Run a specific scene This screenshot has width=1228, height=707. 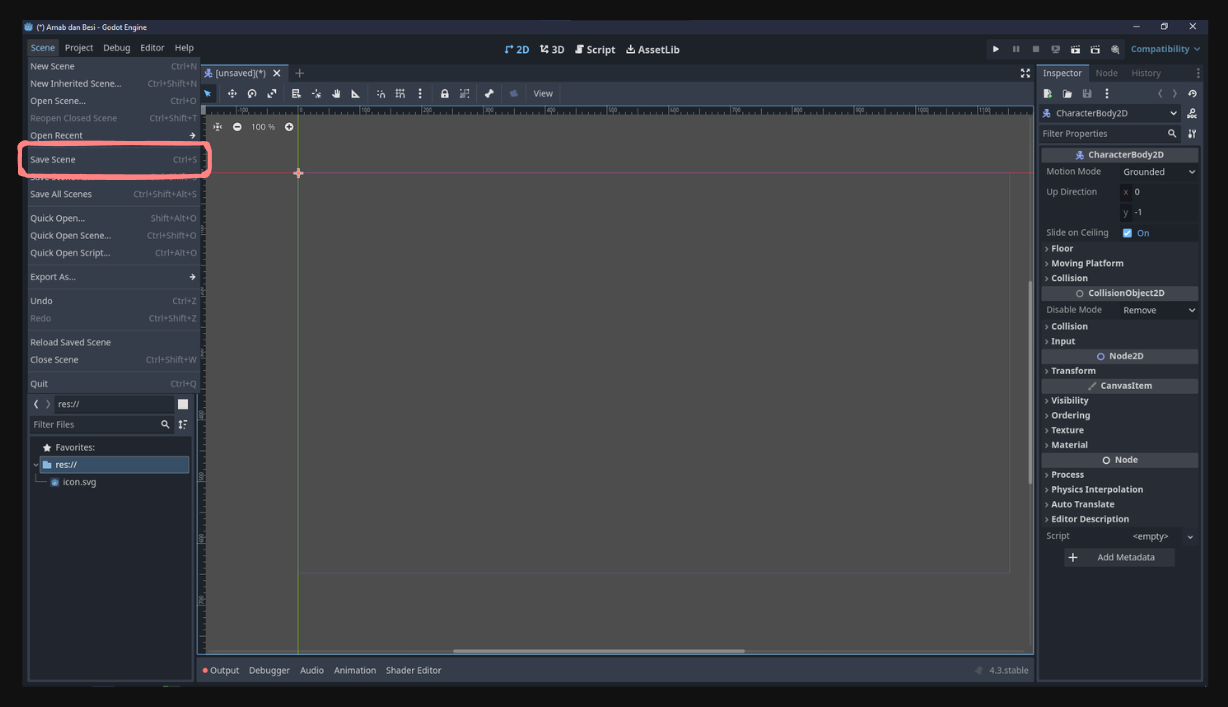point(1095,49)
